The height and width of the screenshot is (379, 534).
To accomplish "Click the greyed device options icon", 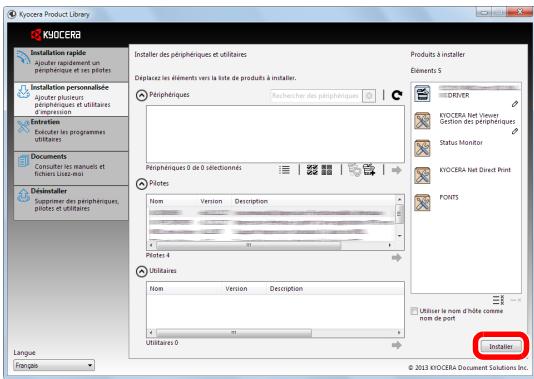I will (354, 170).
